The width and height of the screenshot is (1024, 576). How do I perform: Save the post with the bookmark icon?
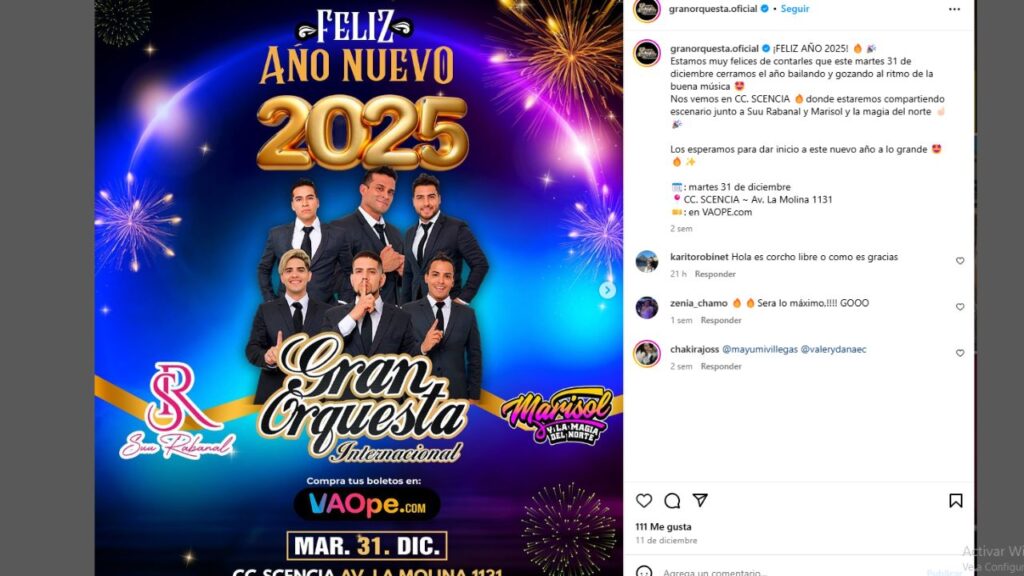(x=955, y=500)
